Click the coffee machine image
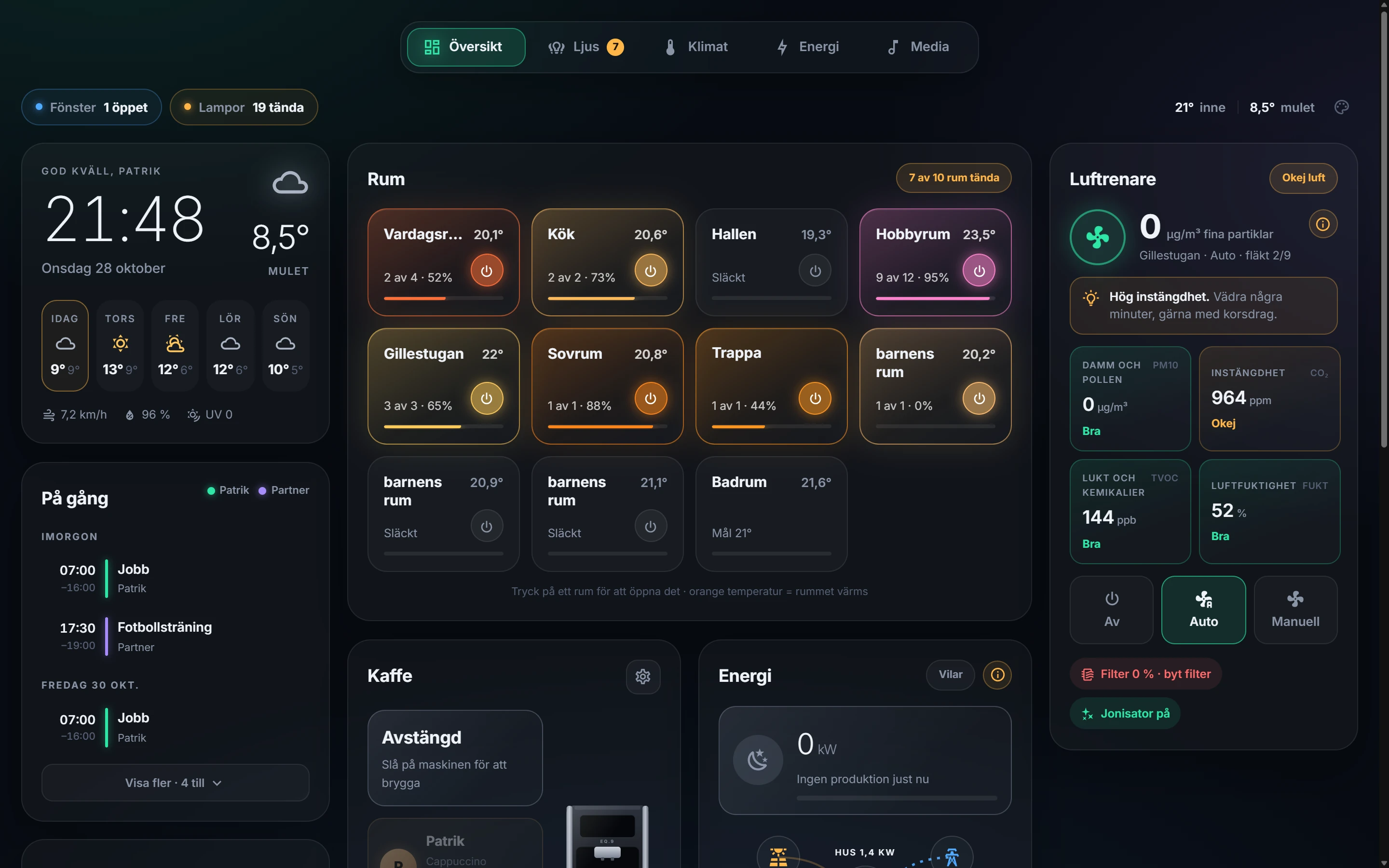The width and height of the screenshot is (1389, 868). (607, 837)
